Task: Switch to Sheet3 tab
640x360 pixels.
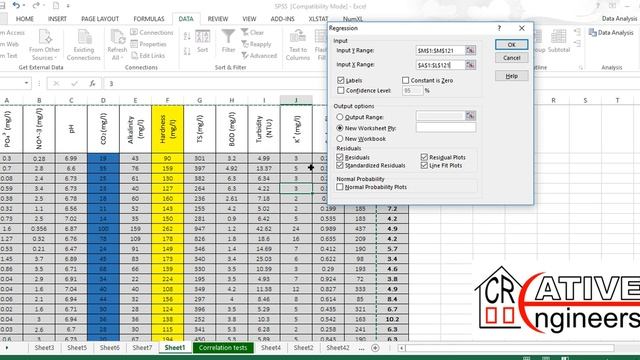Action: point(44,348)
